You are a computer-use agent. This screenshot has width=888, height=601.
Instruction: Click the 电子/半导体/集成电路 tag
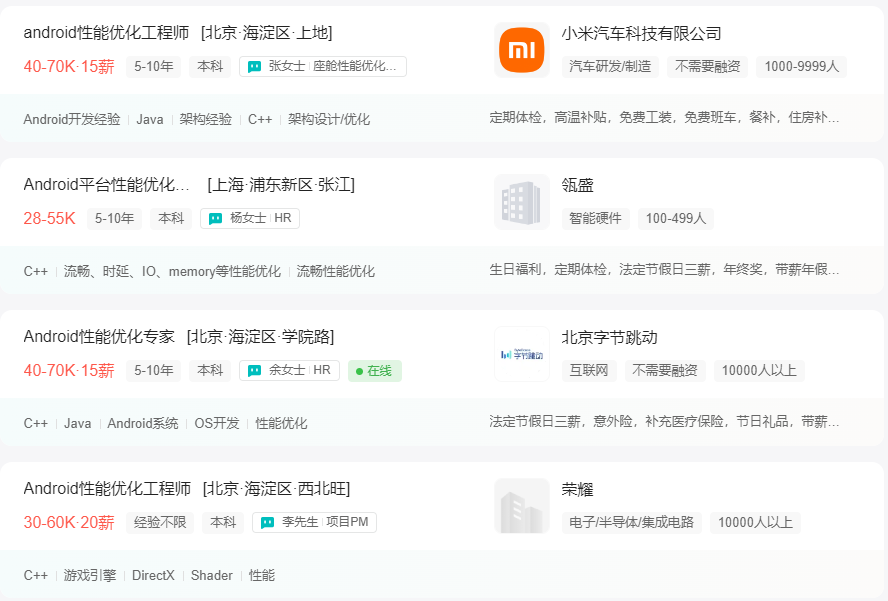click(631, 522)
